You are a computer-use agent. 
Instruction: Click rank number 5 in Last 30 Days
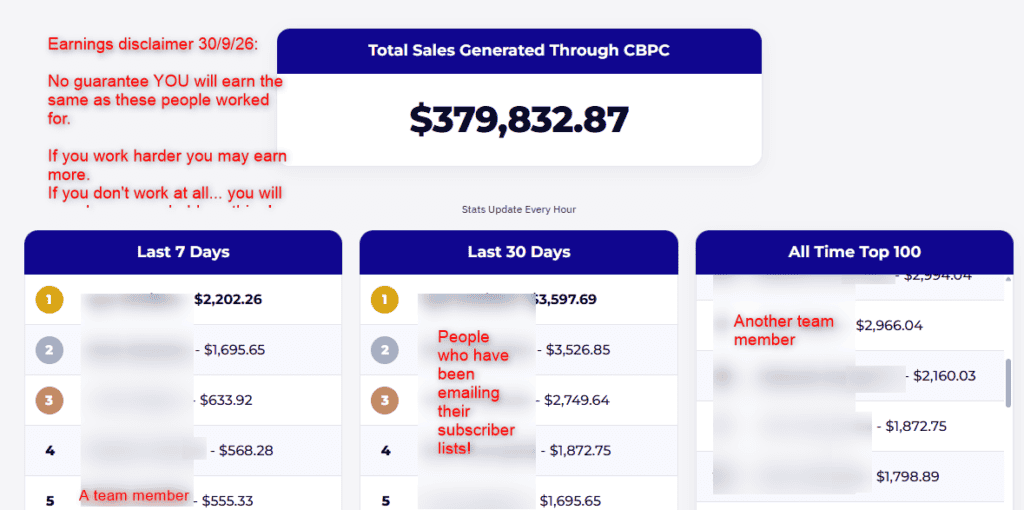click(x=385, y=501)
